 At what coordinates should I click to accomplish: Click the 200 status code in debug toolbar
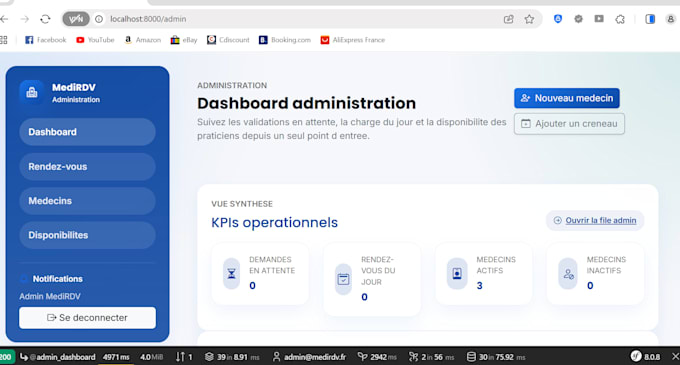tap(7, 357)
